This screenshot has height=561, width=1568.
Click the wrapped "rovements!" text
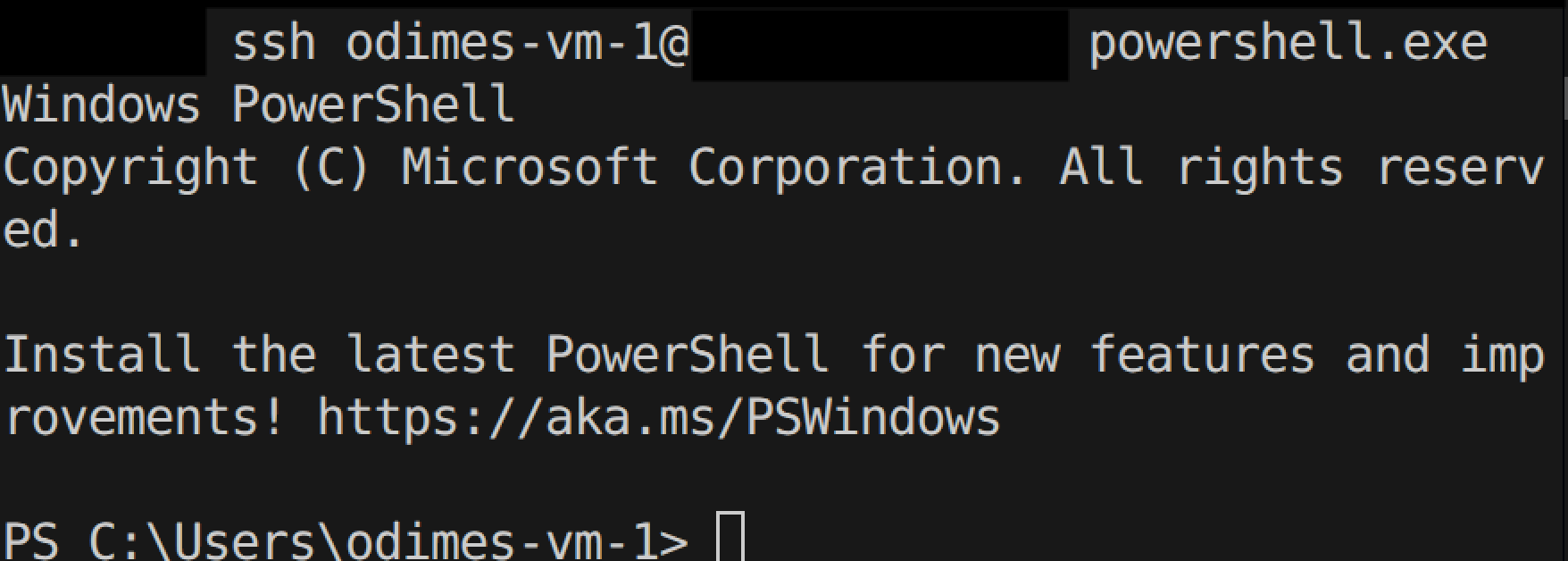coord(145,418)
